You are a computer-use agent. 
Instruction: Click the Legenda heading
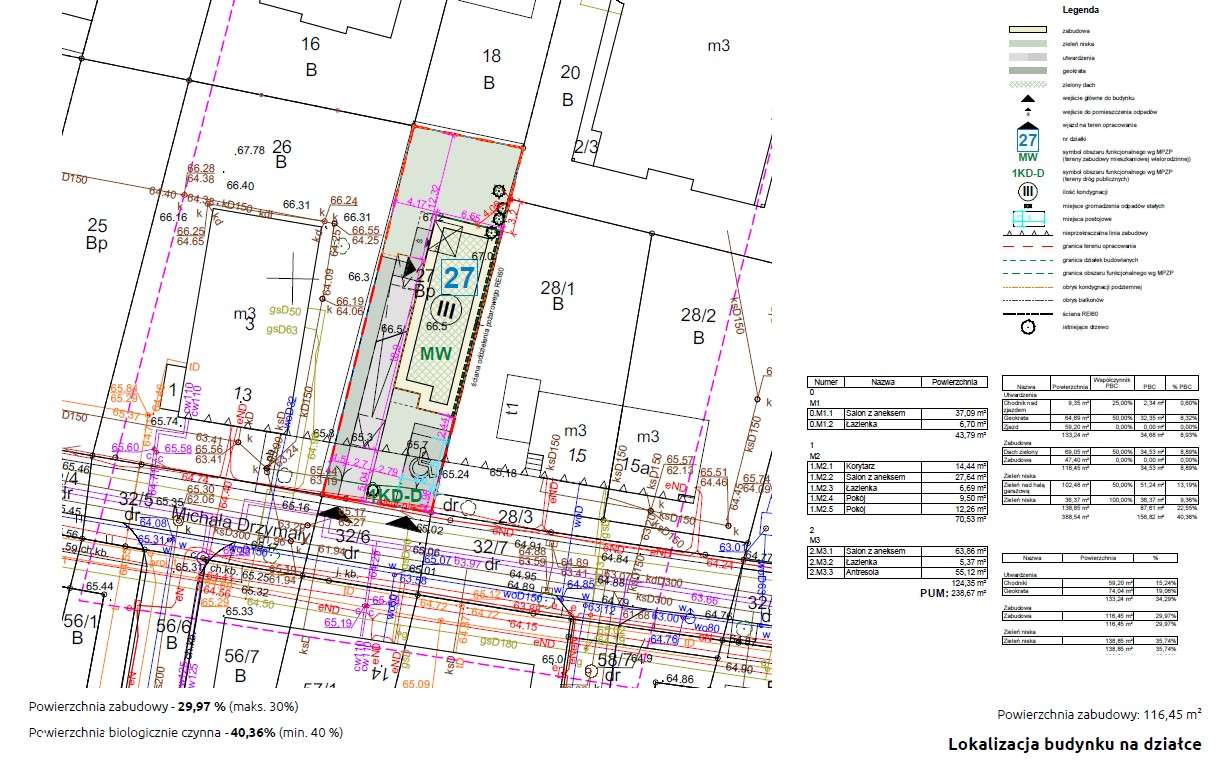[x=1081, y=10]
